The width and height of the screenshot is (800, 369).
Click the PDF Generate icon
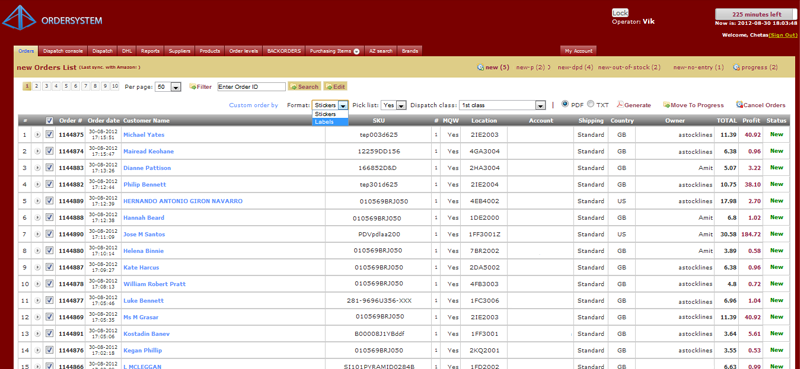[620, 105]
